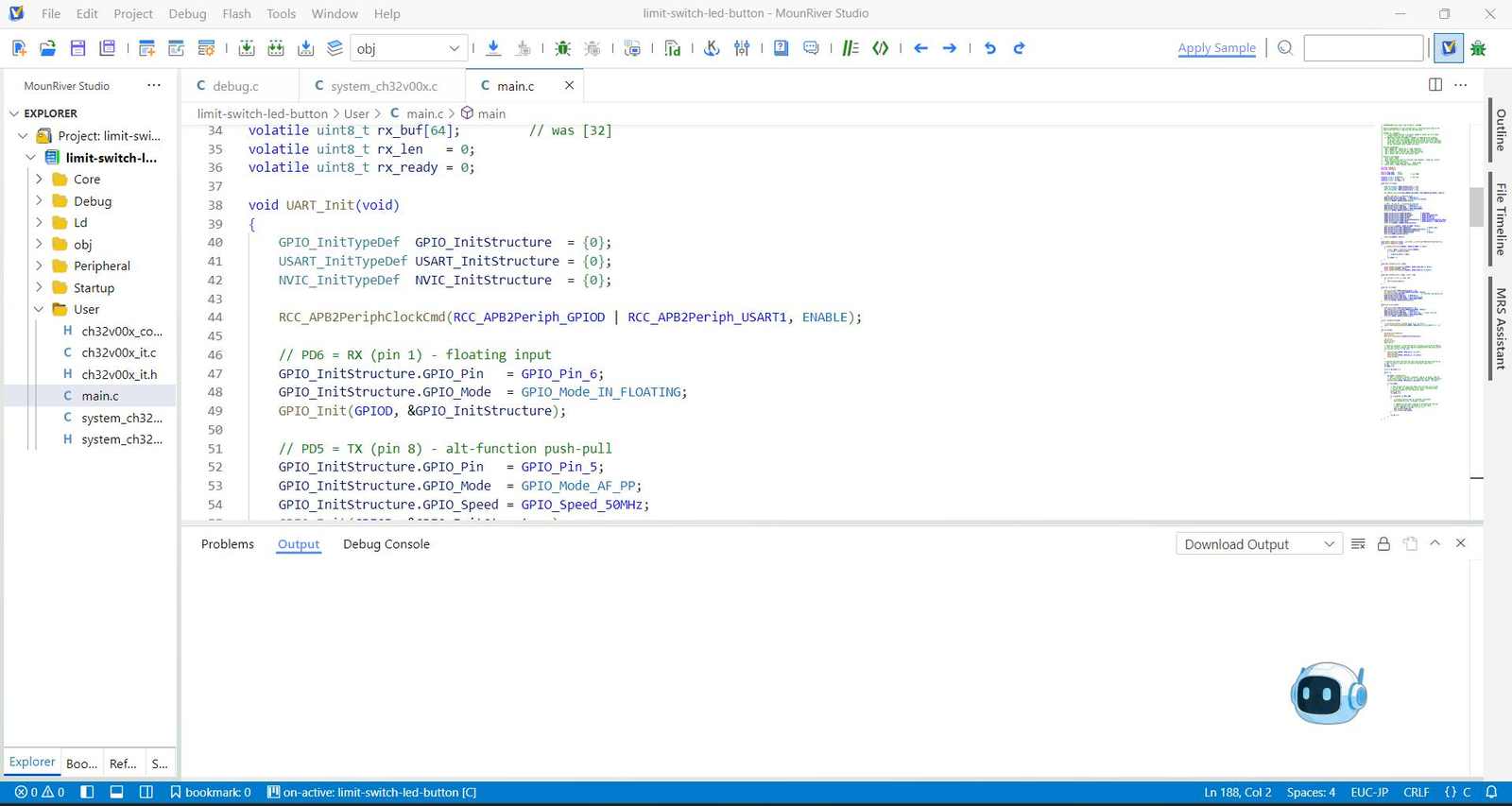Open the Flash menu

236,13
